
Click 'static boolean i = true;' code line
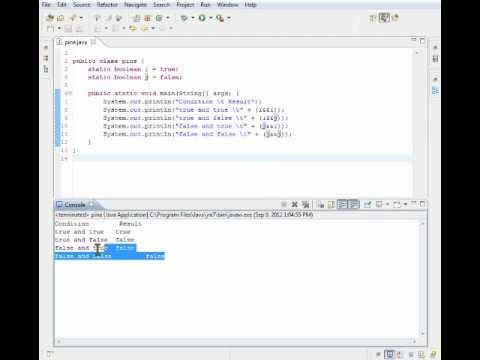coord(133,69)
